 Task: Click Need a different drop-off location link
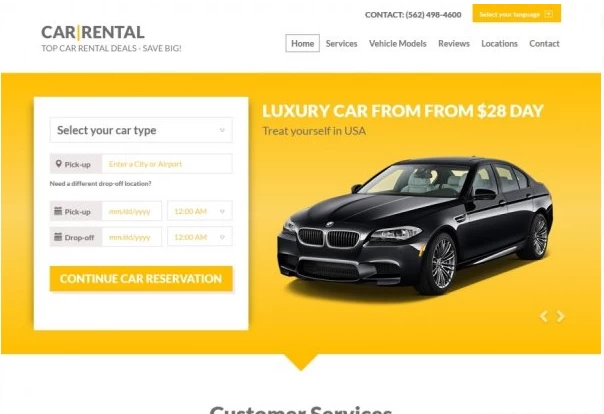(101, 184)
